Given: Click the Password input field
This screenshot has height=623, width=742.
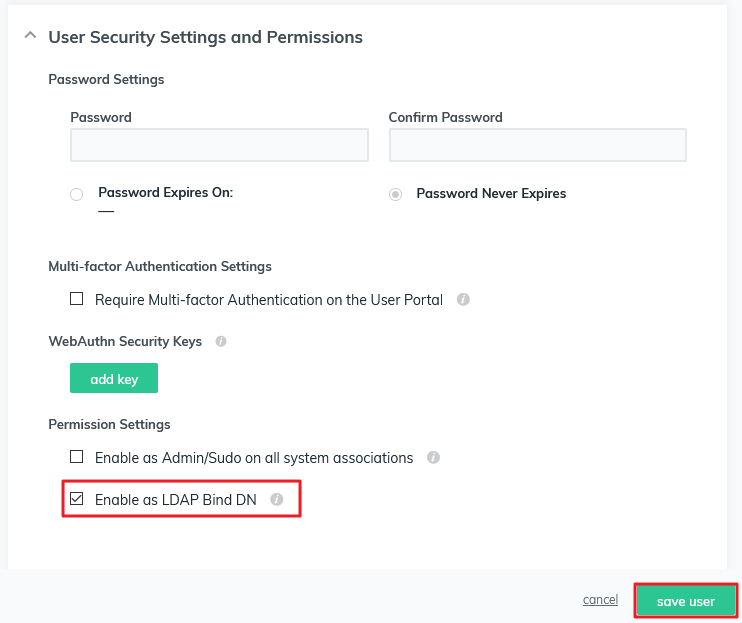Looking at the screenshot, I should coord(219,145).
